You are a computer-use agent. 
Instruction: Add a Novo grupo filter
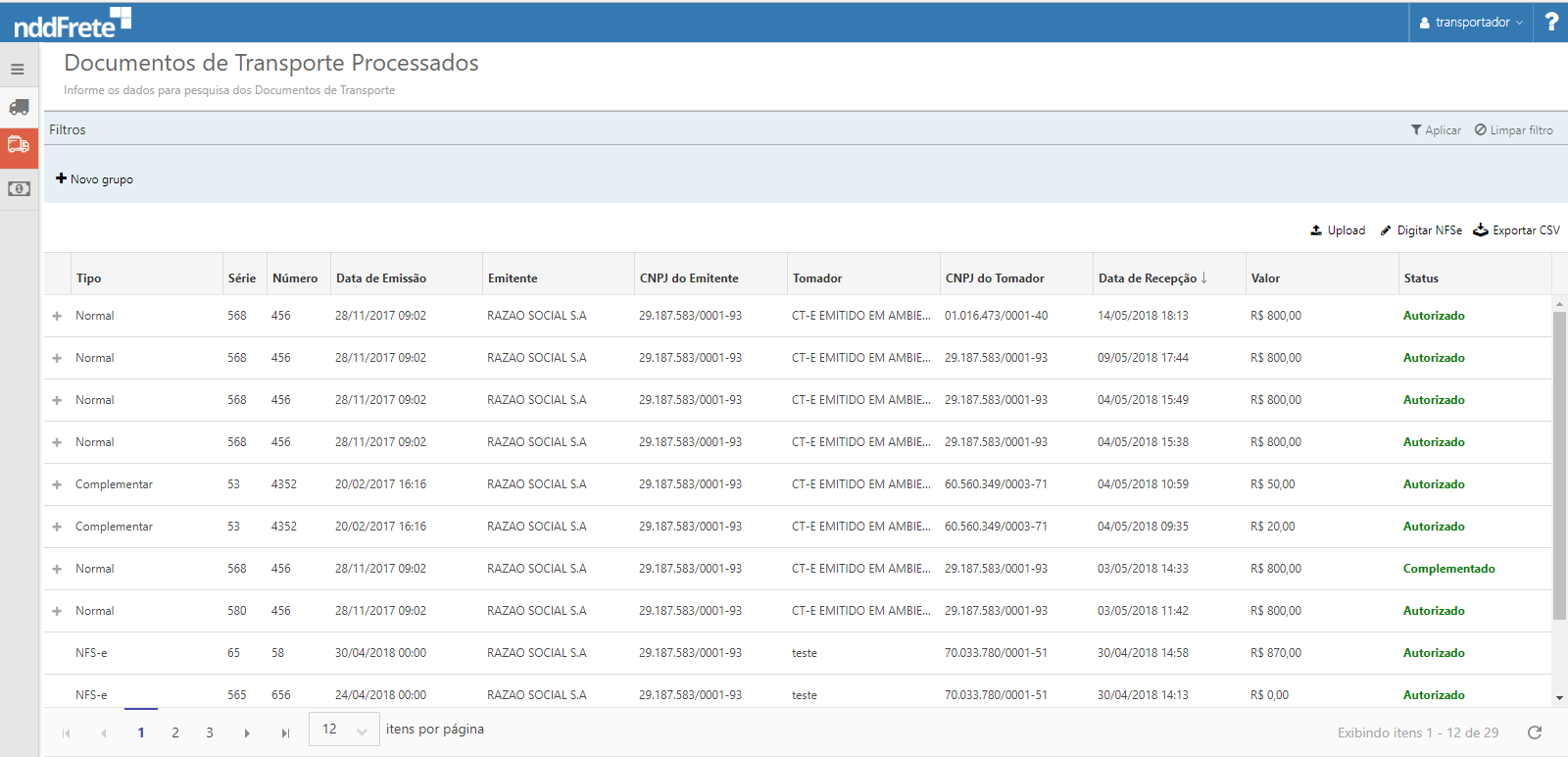(x=95, y=179)
